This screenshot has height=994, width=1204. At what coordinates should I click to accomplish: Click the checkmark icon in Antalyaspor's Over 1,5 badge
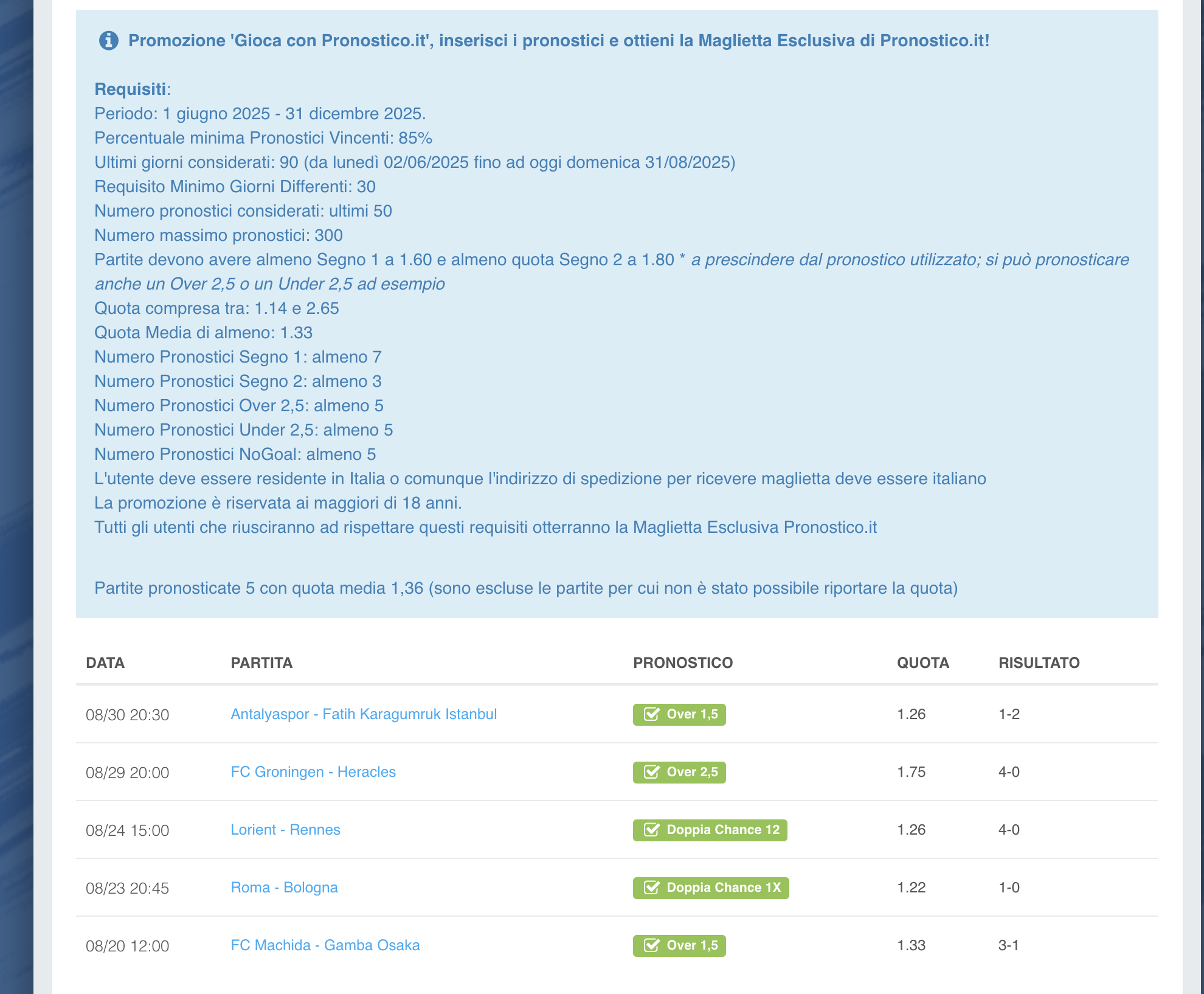pos(652,714)
